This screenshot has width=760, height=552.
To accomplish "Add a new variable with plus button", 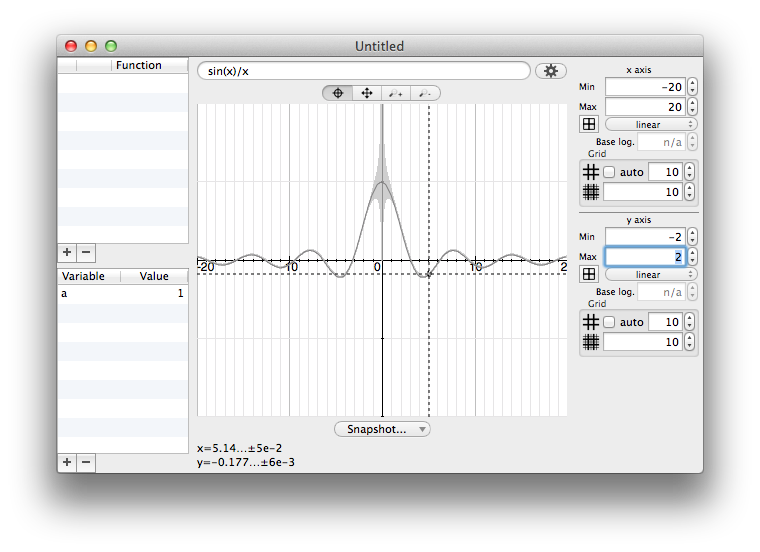I will click(67, 462).
